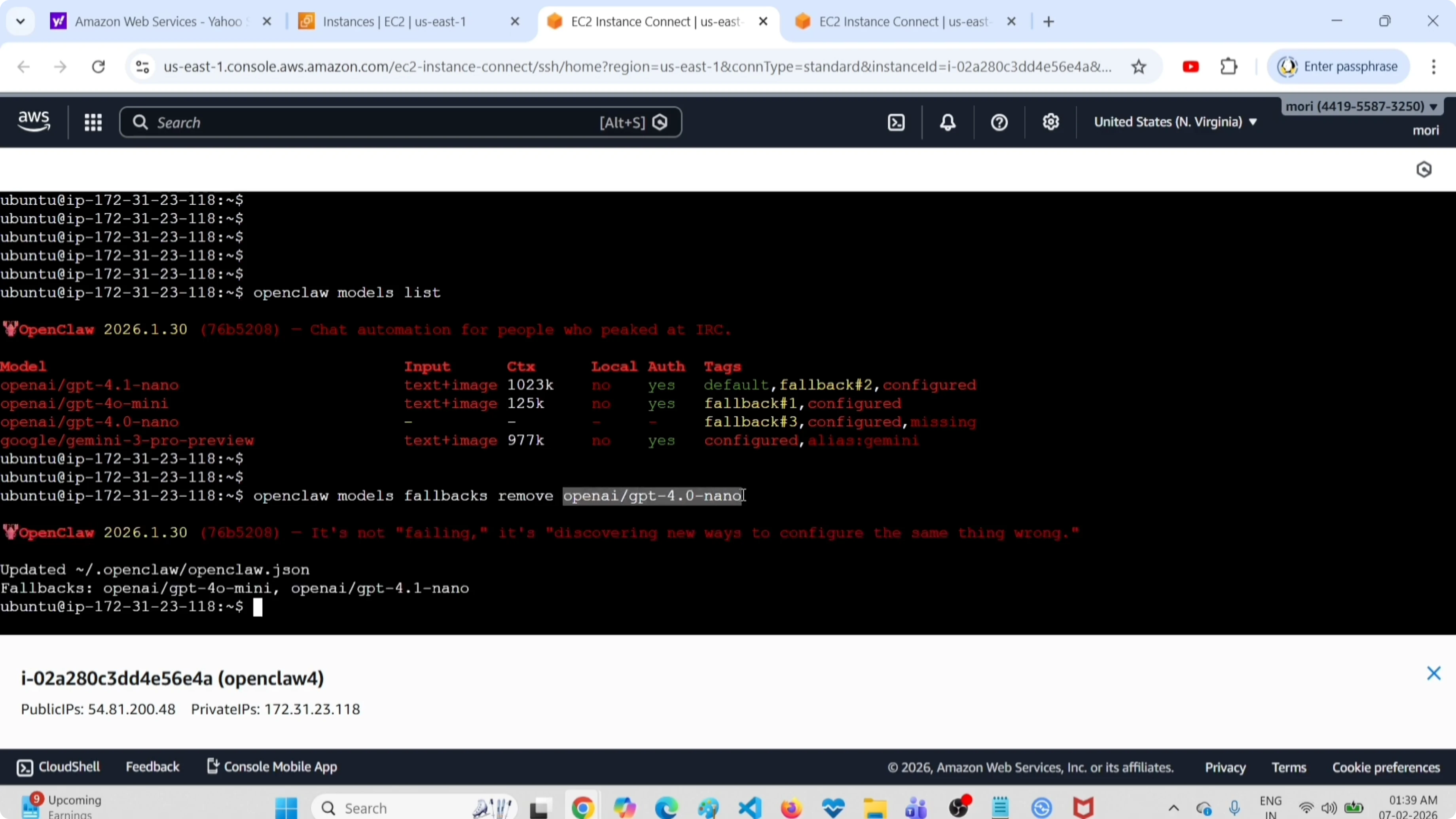Expand the mori account menu dropdown

coord(1361,107)
